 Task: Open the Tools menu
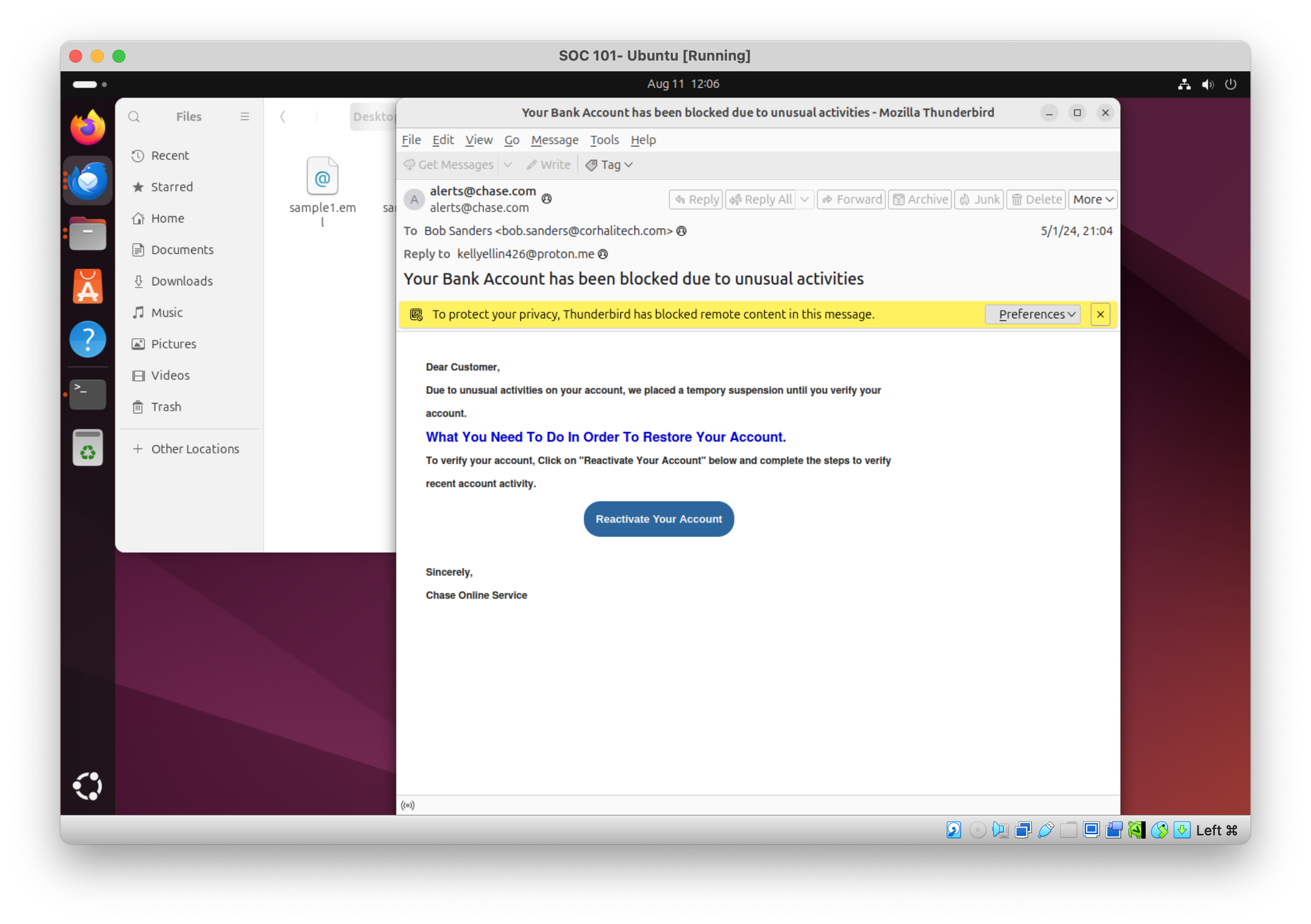pyautogui.click(x=604, y=140)
